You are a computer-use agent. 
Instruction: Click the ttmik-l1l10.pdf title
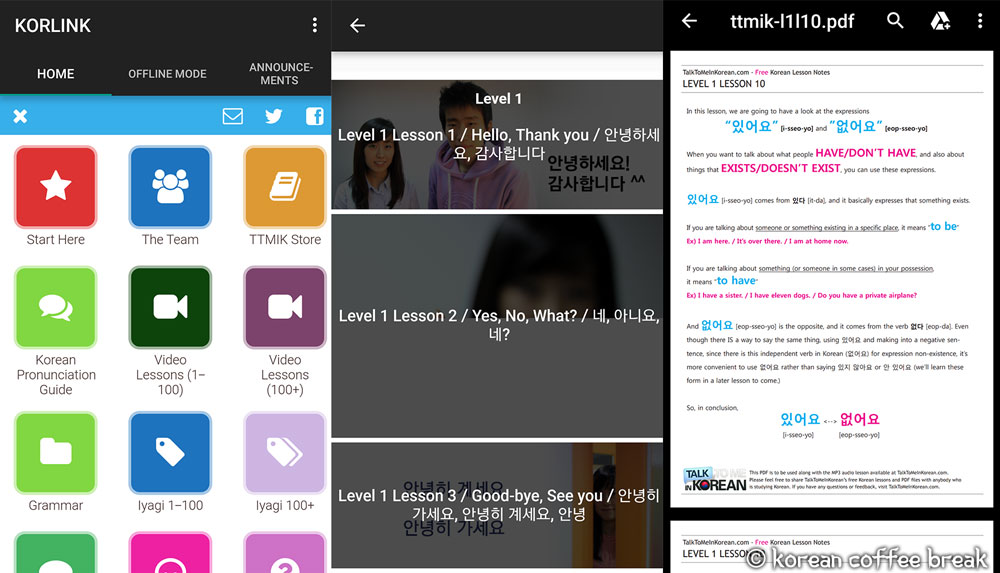coord(791,22)
